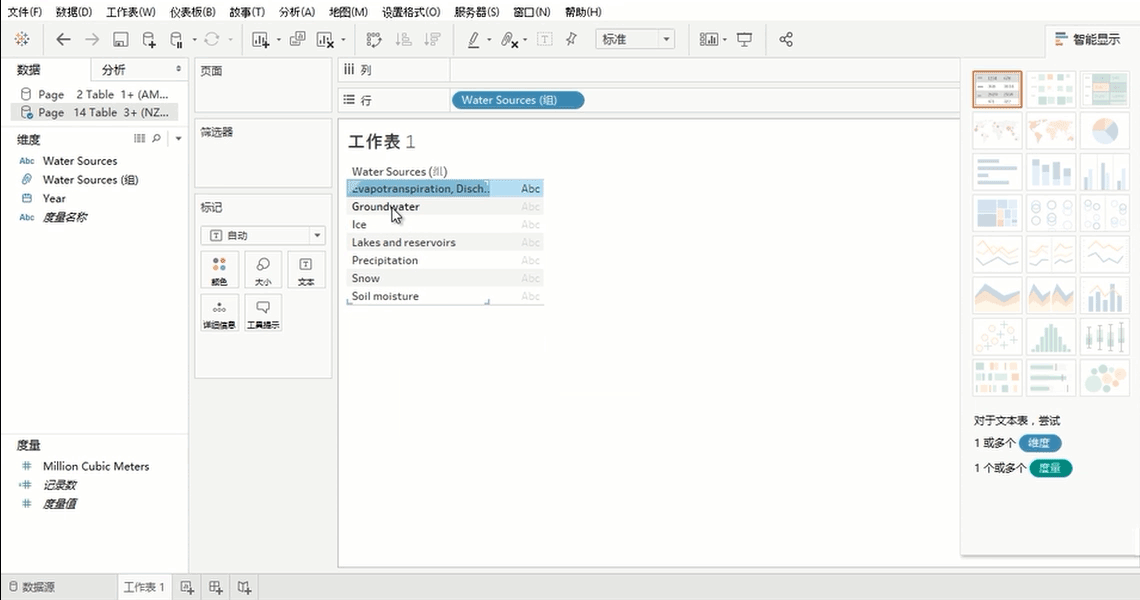Viewport: 1140px width, 600px height.
Task: Click the new worksheet toolbar icon
Action: coord(261,39)
